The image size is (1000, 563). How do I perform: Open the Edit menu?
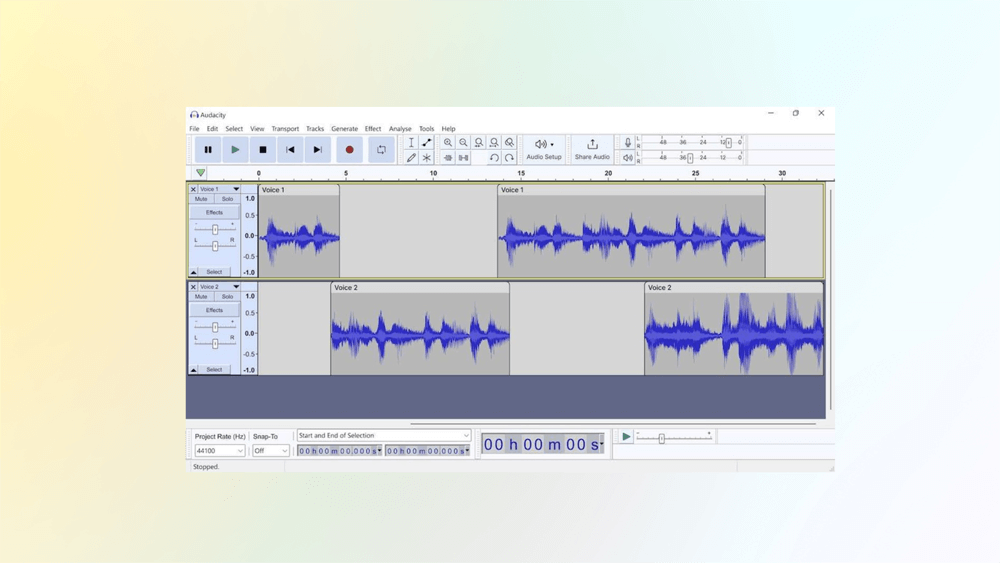point(212,129)
